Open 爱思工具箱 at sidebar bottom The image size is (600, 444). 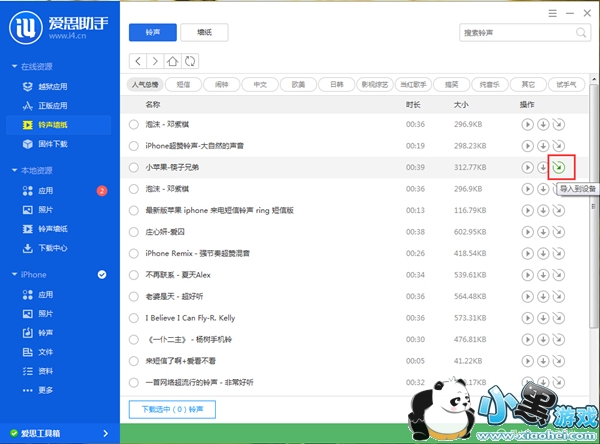(x=46, y=433)
